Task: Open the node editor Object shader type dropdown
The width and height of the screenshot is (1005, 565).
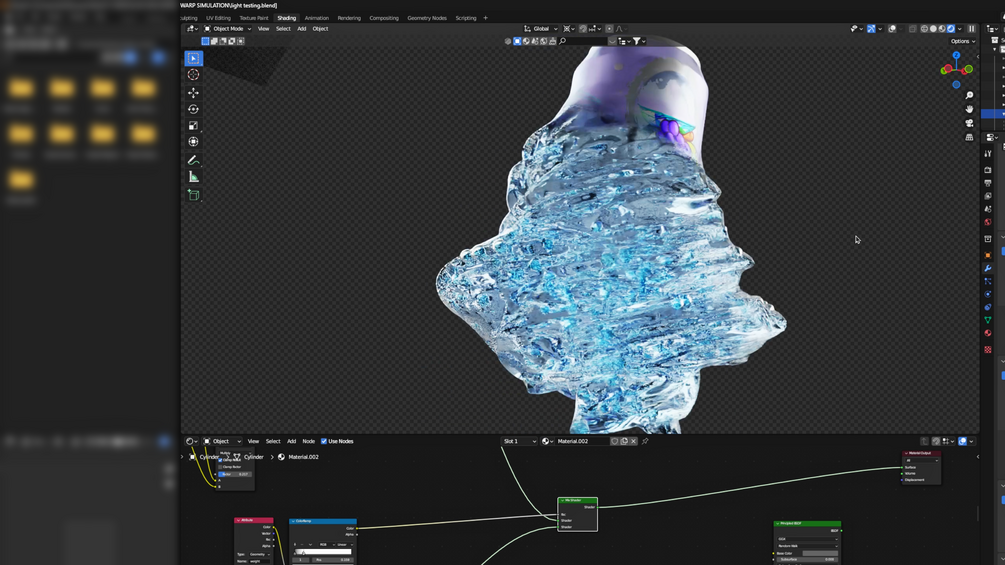Action: pos(222,441)
